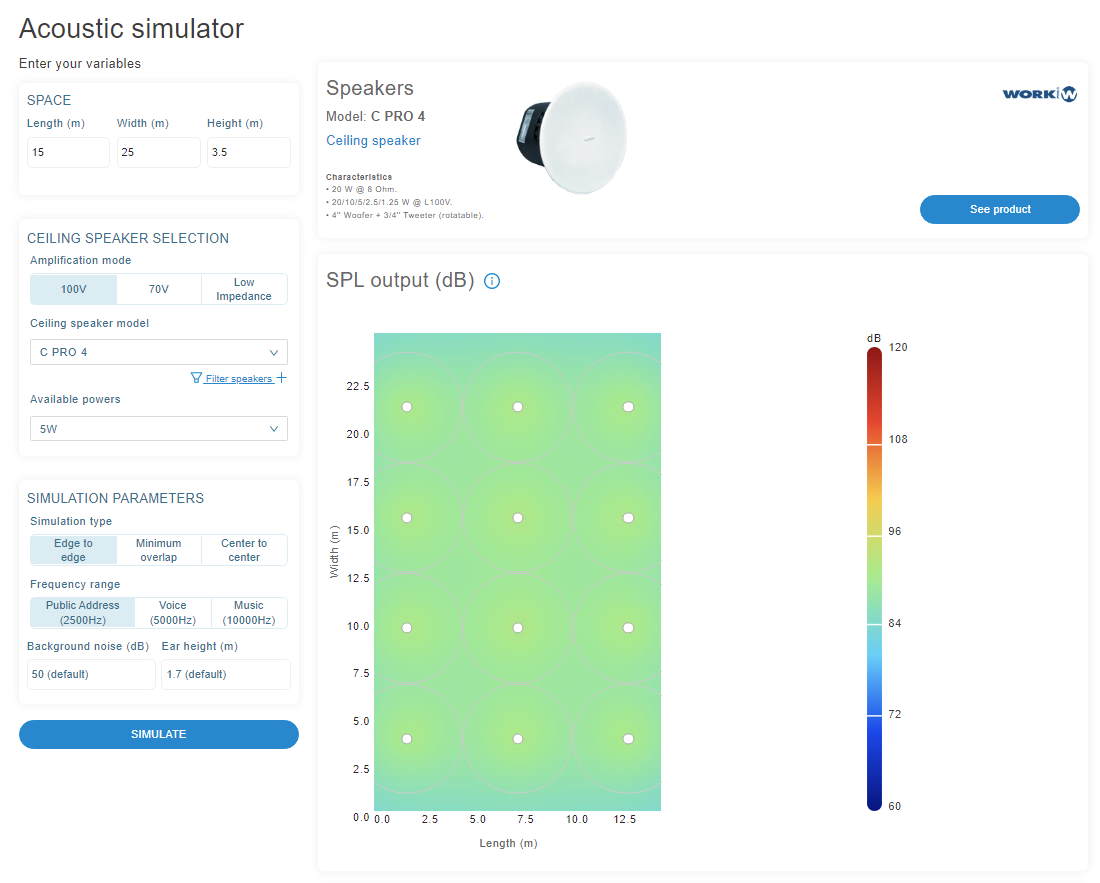Viewport: 1100px width, 883px height.
Task: Open the Ceiling speaker link
Action: point(373,141)
